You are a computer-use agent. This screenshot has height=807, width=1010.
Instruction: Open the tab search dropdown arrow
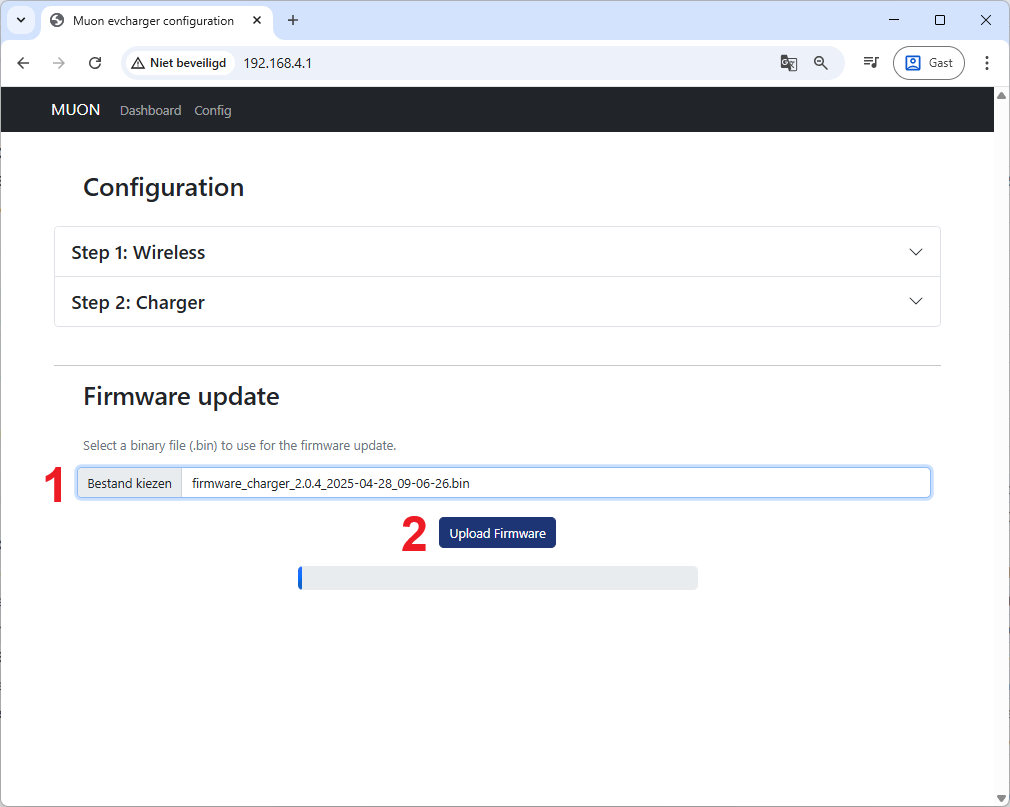(20, 20)
